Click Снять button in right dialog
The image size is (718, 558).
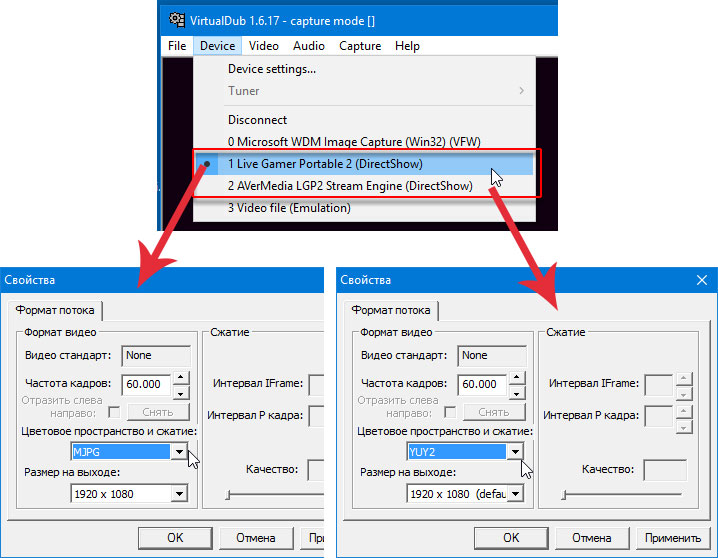tap(494, 412)
